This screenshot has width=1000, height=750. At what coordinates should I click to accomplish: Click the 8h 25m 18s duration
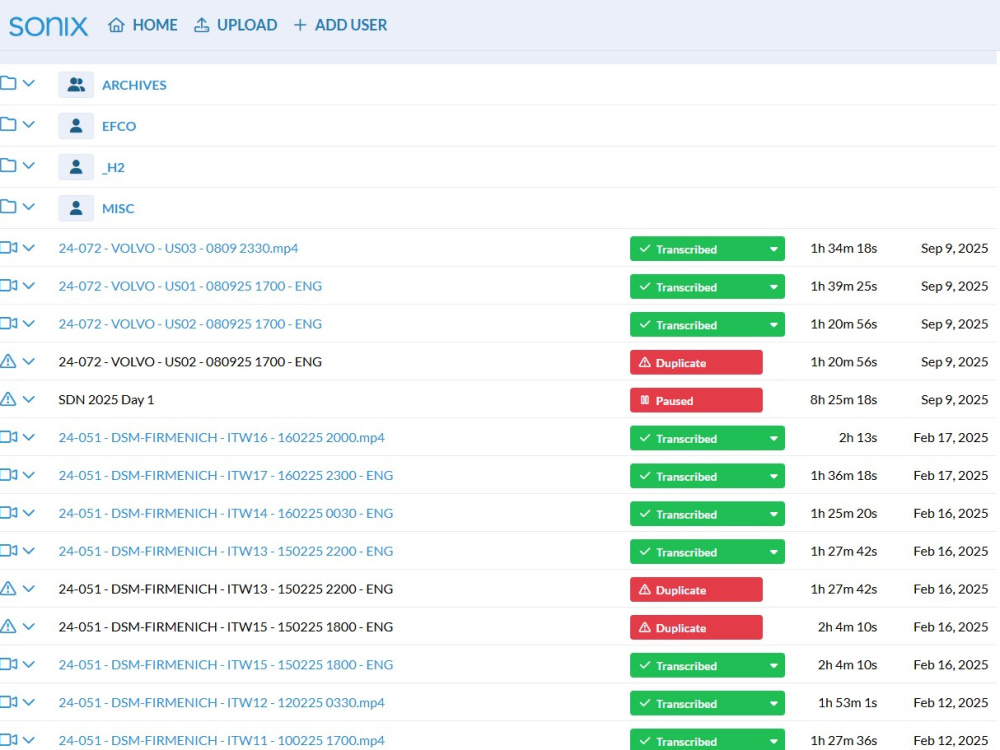pos(844,400)
